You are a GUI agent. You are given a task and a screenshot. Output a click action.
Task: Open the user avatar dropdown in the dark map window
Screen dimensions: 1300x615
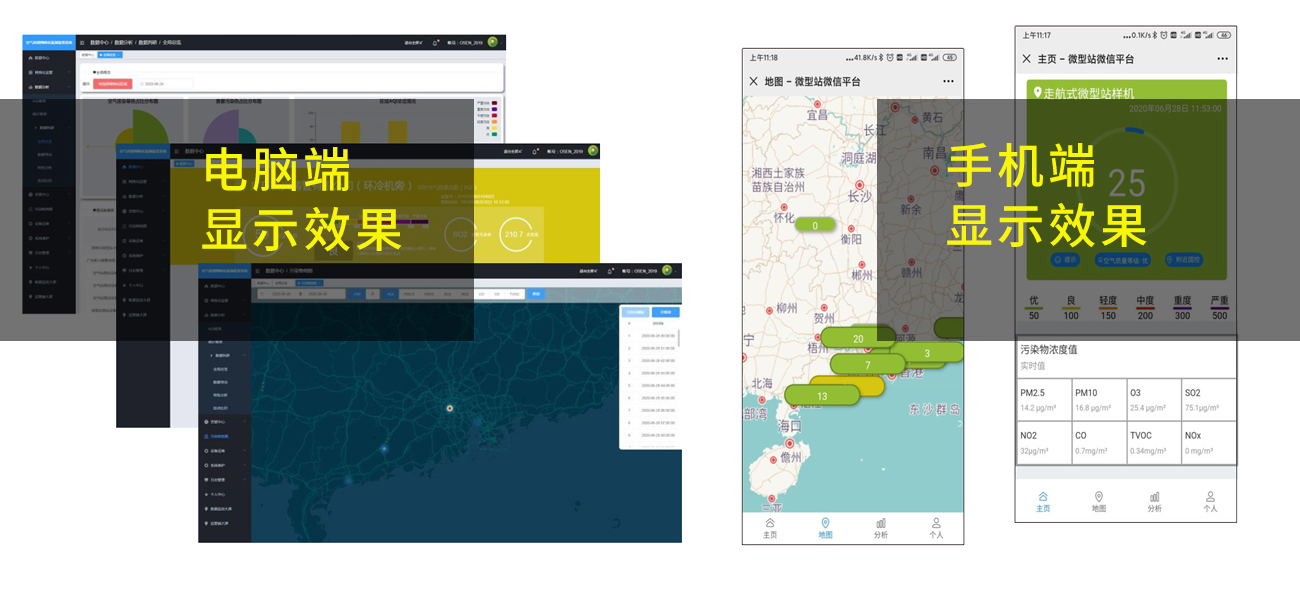point(670,269)
